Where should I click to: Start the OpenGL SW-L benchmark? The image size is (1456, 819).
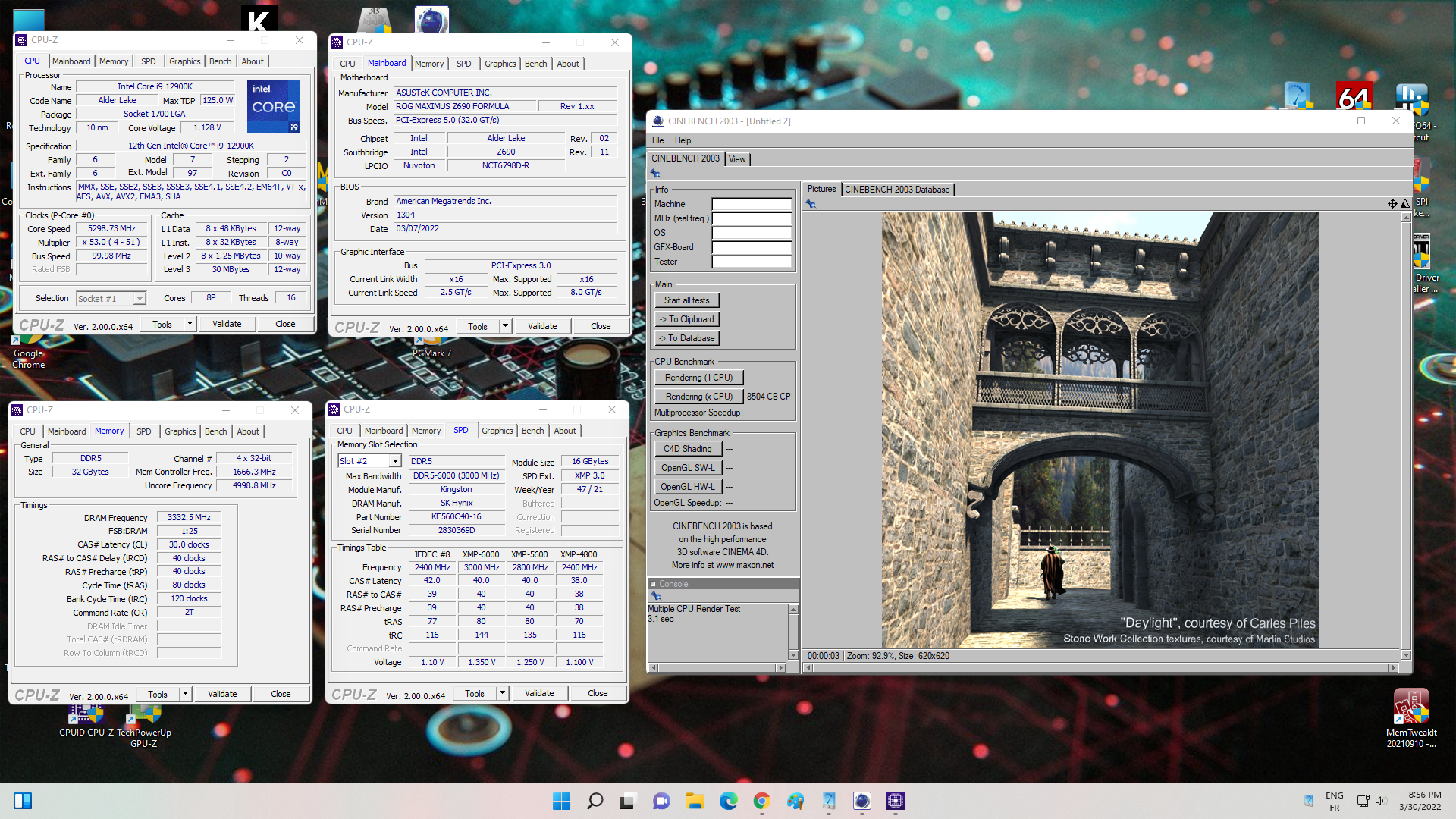click(x=688, y=468)
